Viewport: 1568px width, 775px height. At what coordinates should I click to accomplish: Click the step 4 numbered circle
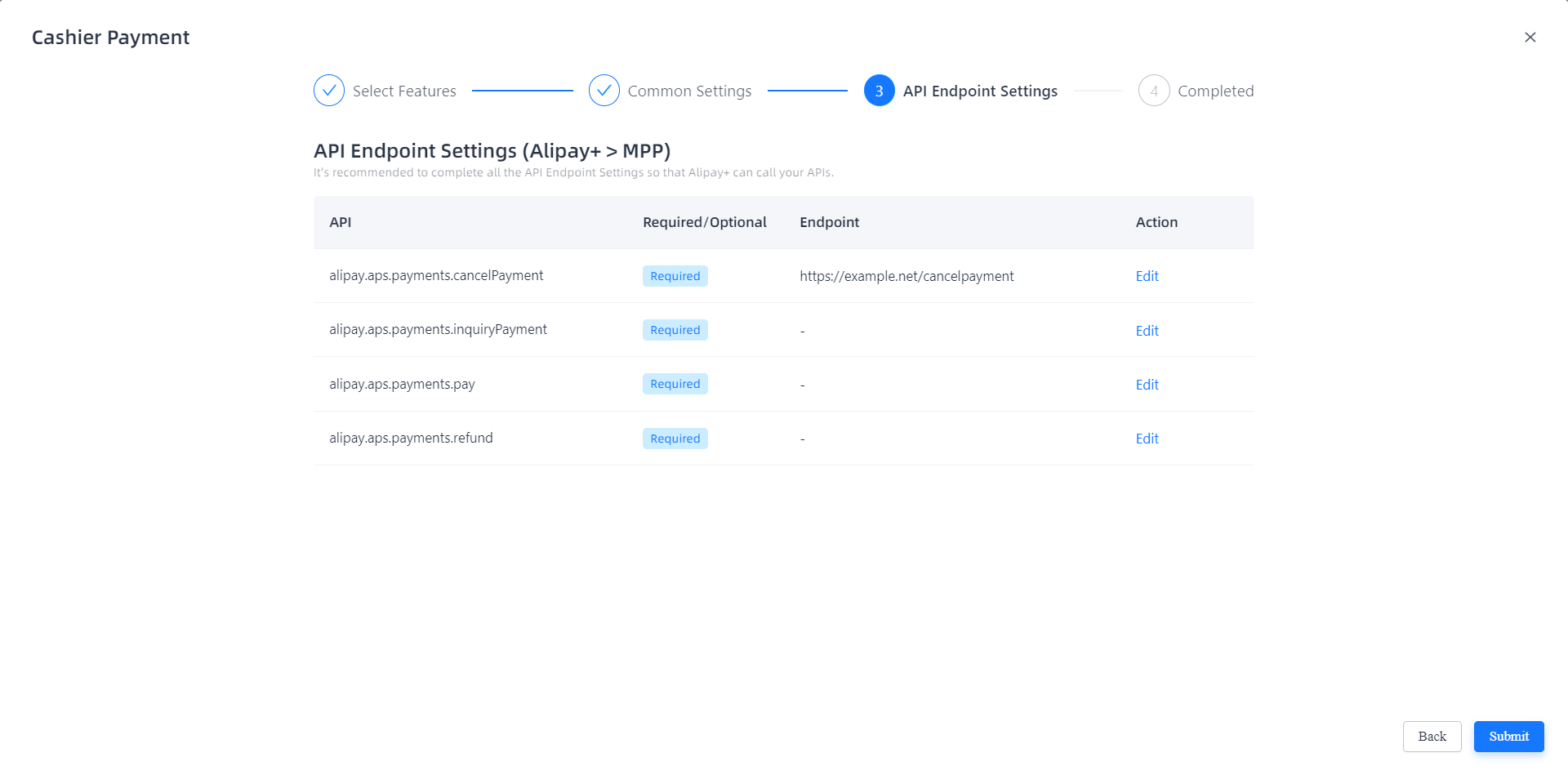(x=1153, y=91)
